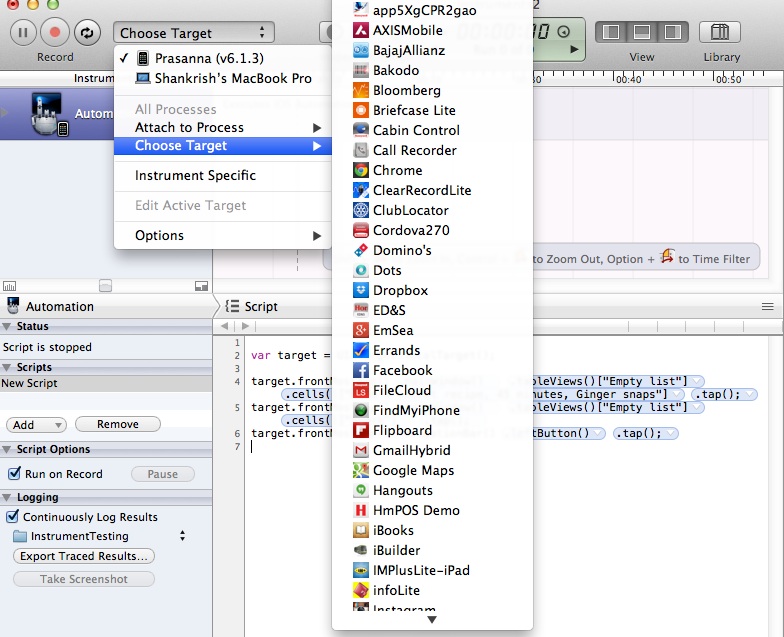Open the Add script dropdown
The image size is (784, 637).
pos(36,425)
